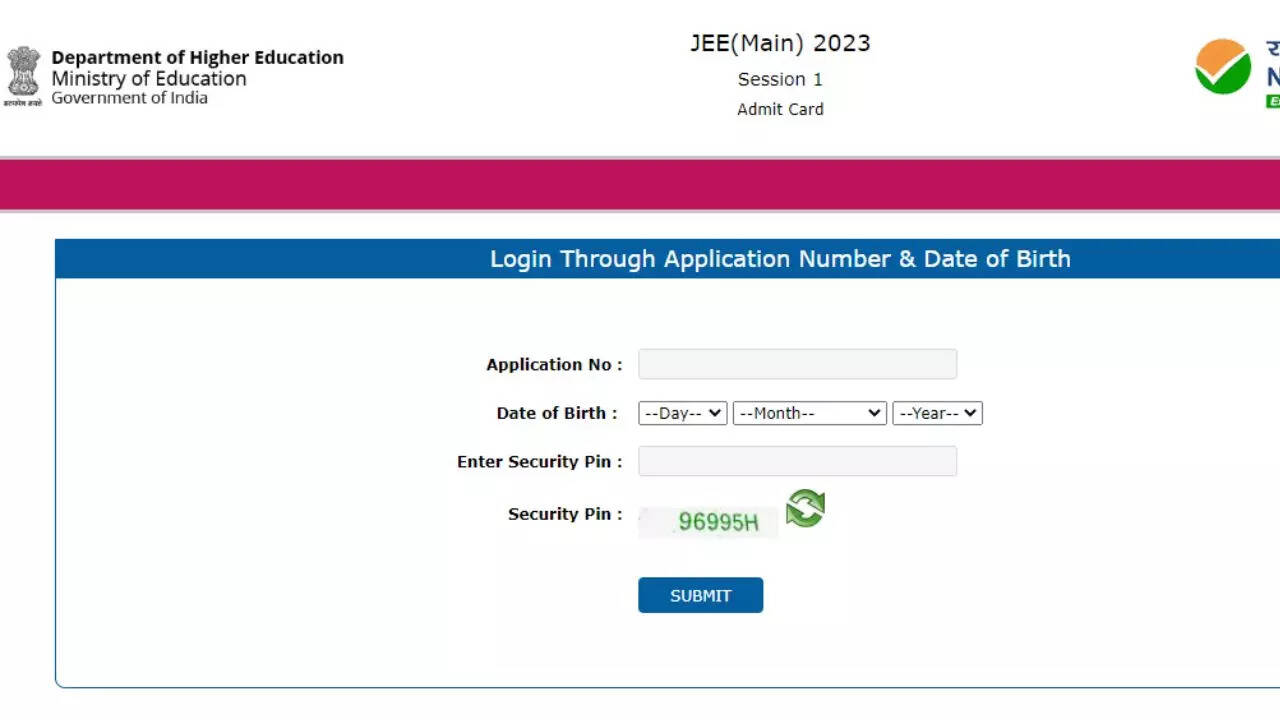This screenshot has height=720, width=1280.
Task: Click the Government of India text
Action: pyautogui.click(x=130, y=98)
